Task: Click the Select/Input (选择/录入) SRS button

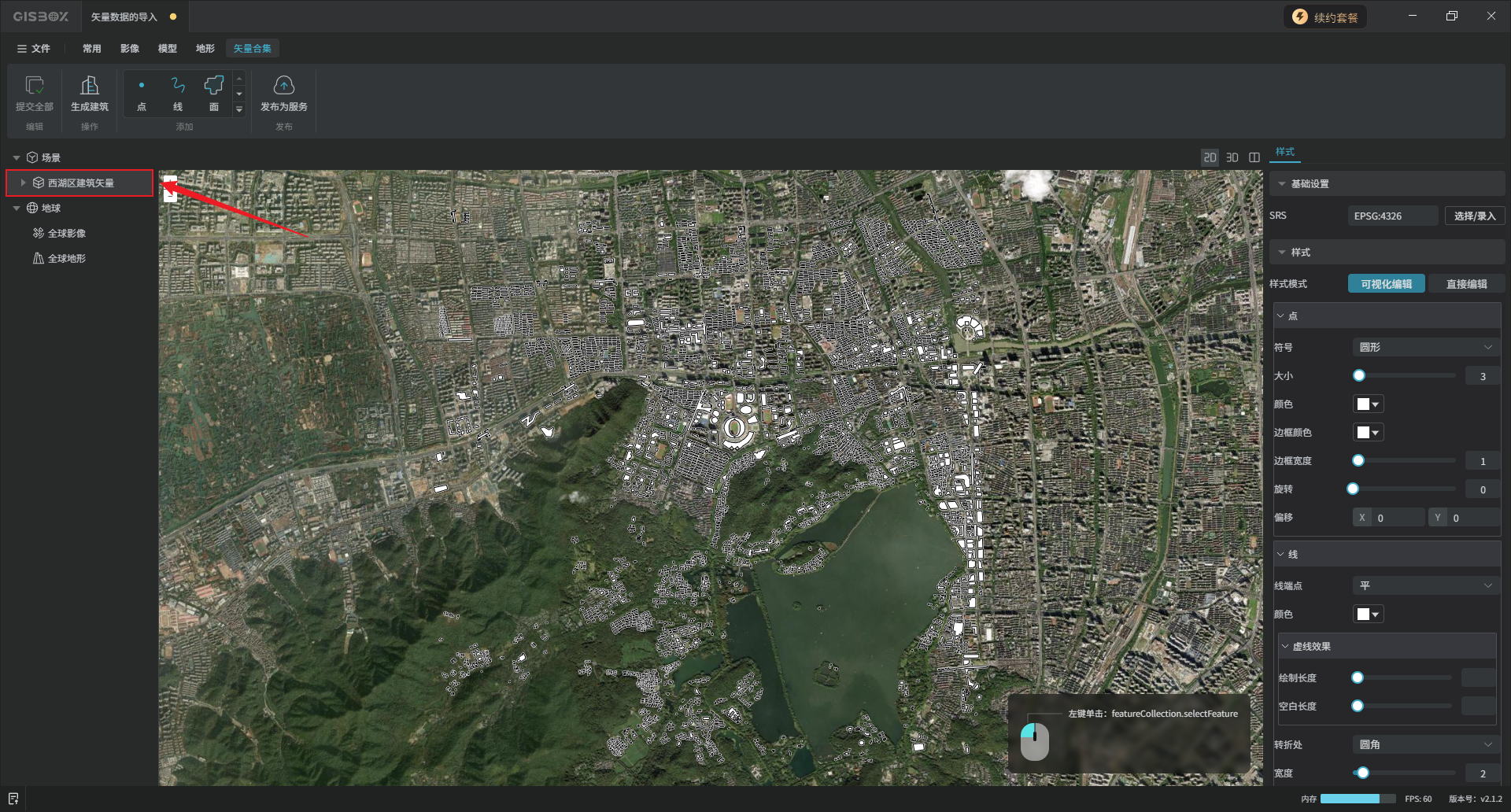Action: pos(1474,216)
